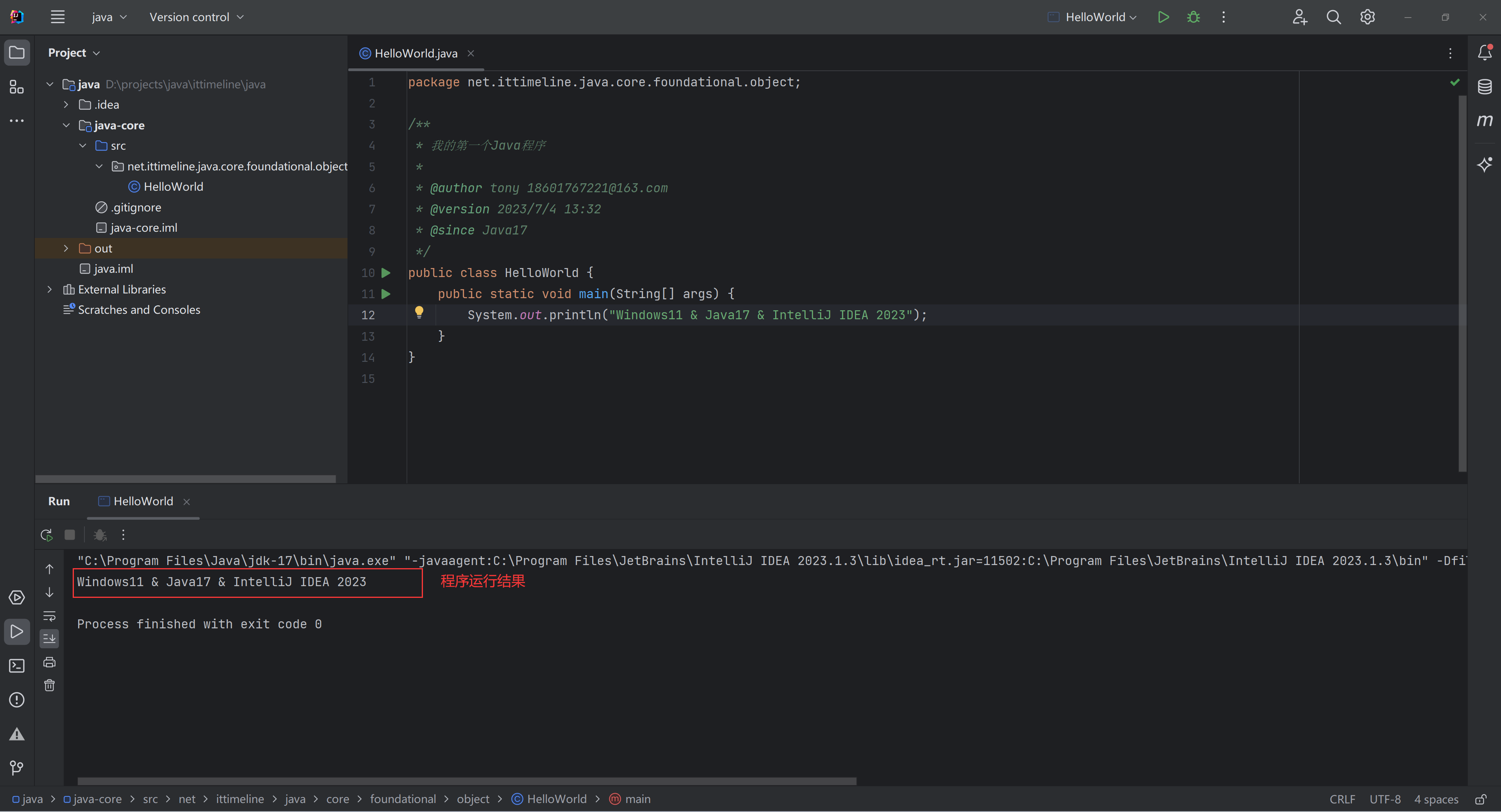Open the Maven tool window
The width and height of the screenshot is (1501, 812).
[1484, 121]
